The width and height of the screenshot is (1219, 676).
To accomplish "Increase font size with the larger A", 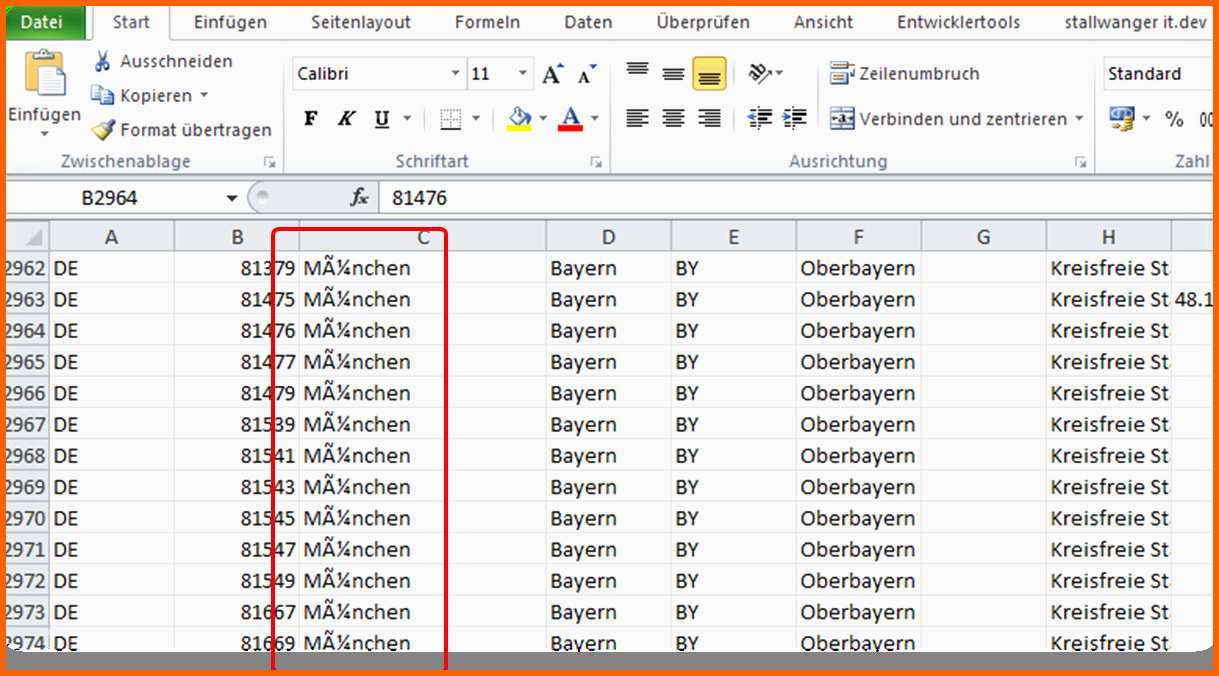I will tap(553, 74).
